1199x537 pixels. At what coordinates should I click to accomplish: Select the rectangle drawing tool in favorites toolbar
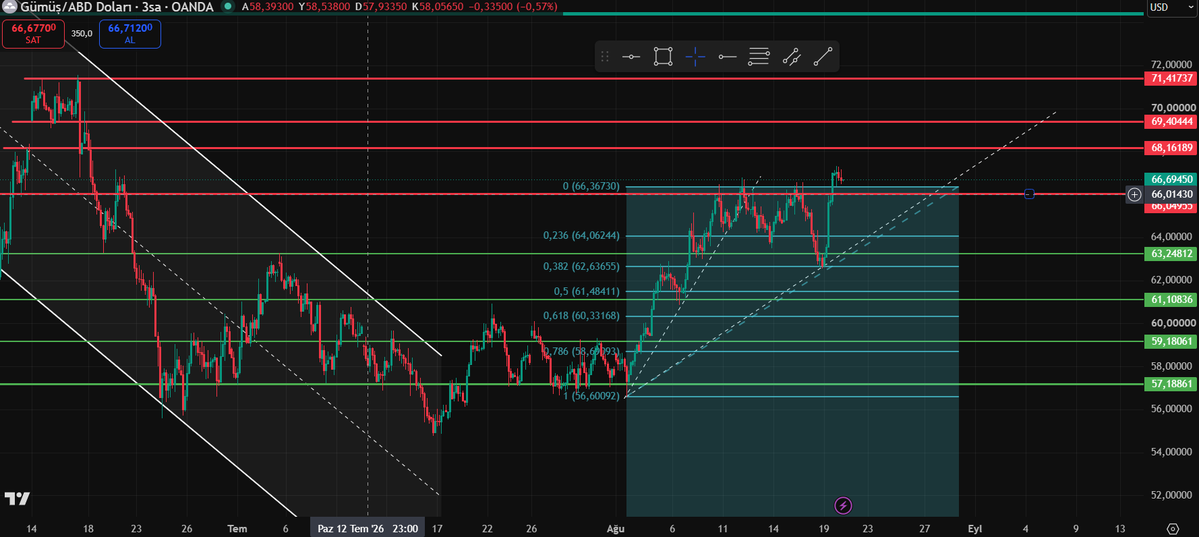[663, 57]
